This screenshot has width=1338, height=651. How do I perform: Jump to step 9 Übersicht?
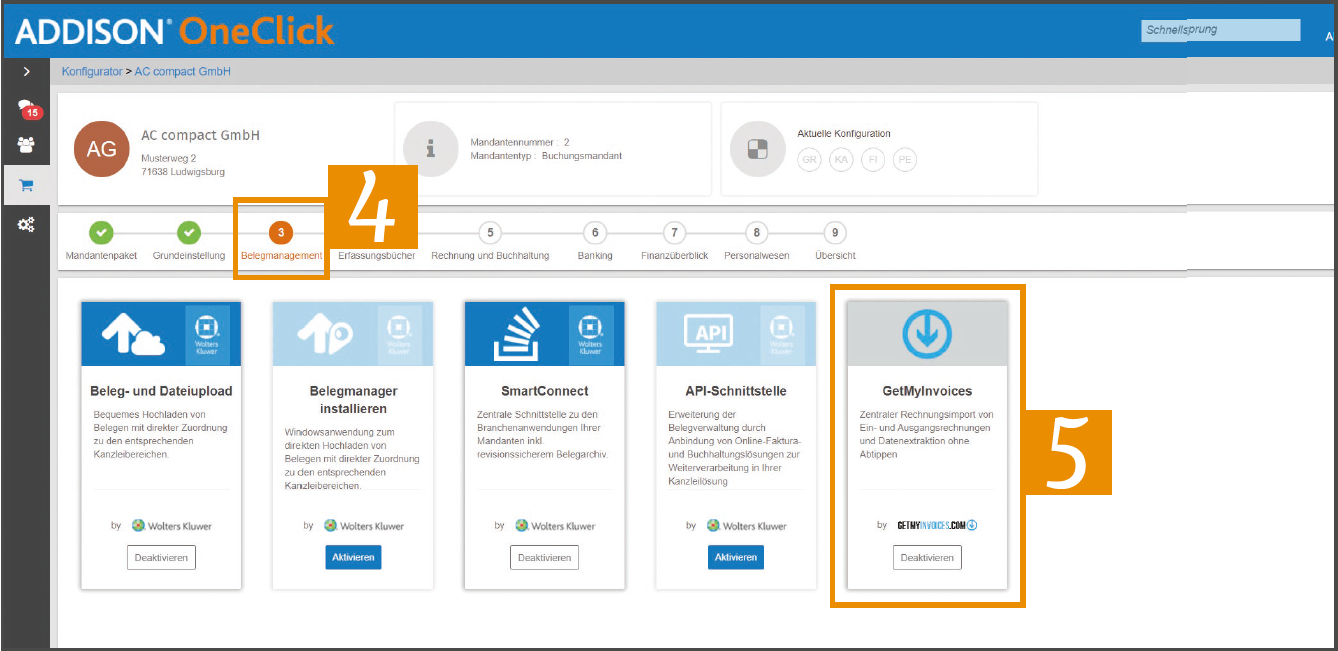835,240
